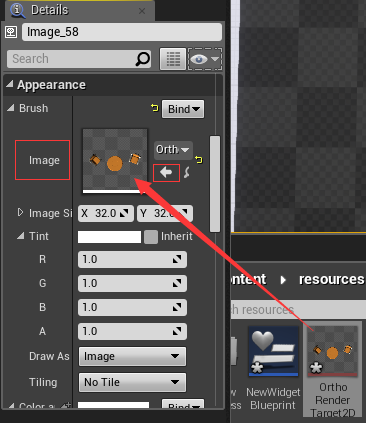
Task: Click the browse-to-asset magnifier icon beside arrow
Action: pyautogui.click(x=187, y=173)
